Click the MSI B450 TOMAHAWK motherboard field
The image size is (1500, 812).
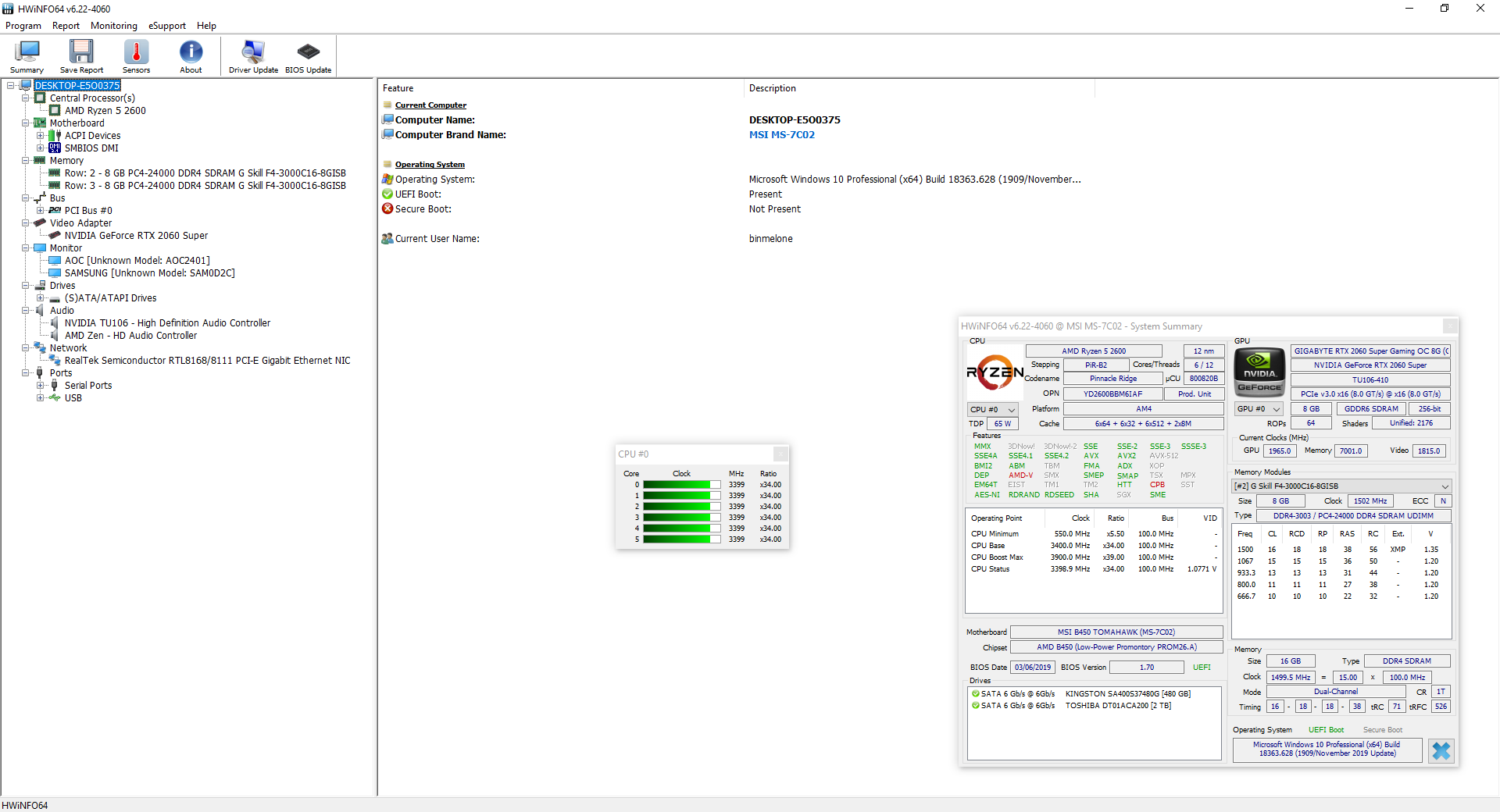pos(1116,632)
